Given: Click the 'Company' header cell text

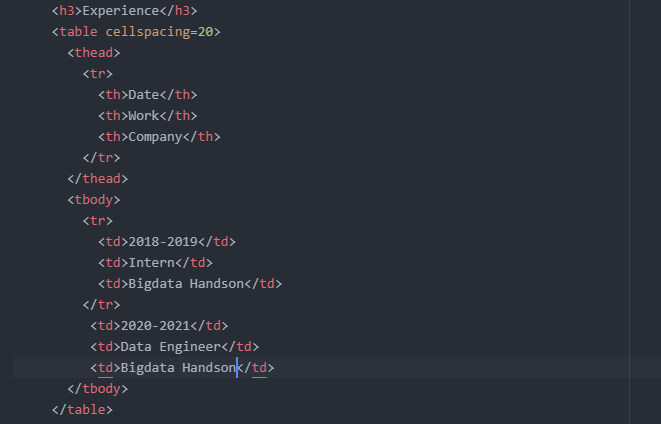Looking at the screenshot, I should (155, 137).
